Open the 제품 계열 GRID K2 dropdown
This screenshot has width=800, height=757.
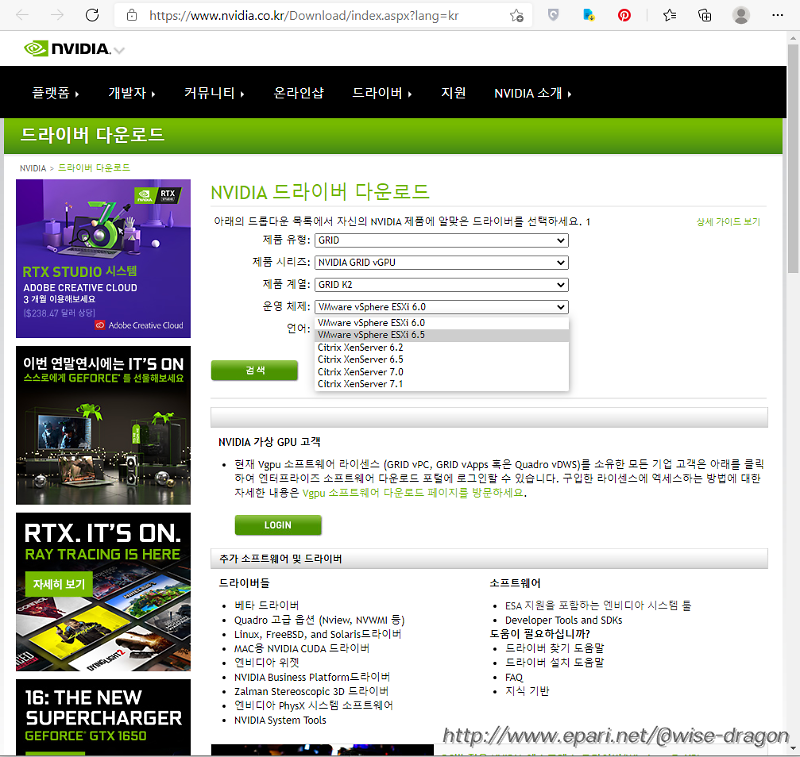441,285
